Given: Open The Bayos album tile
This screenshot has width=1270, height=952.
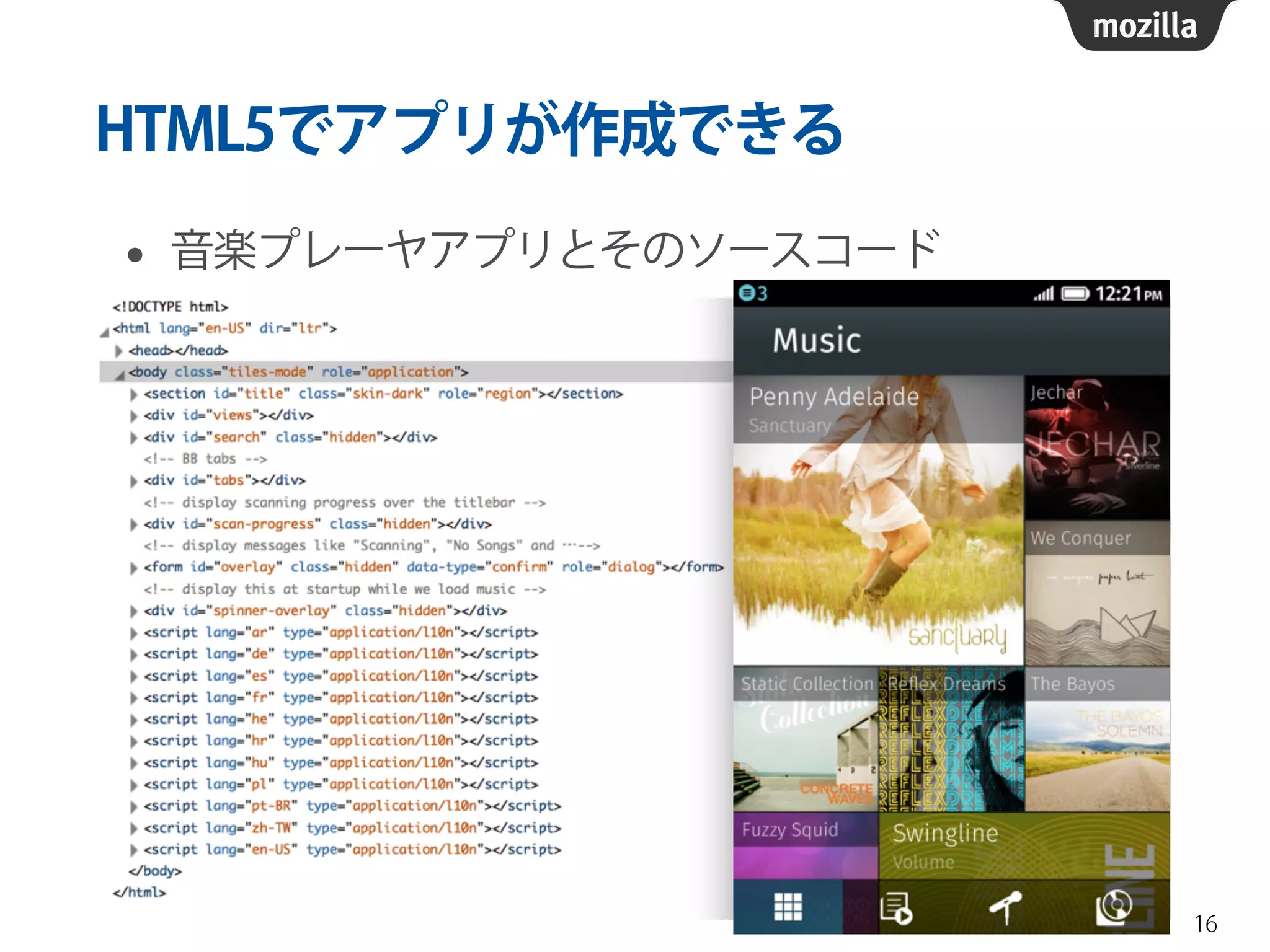Looking at the screenshot, I should 1097,739.
